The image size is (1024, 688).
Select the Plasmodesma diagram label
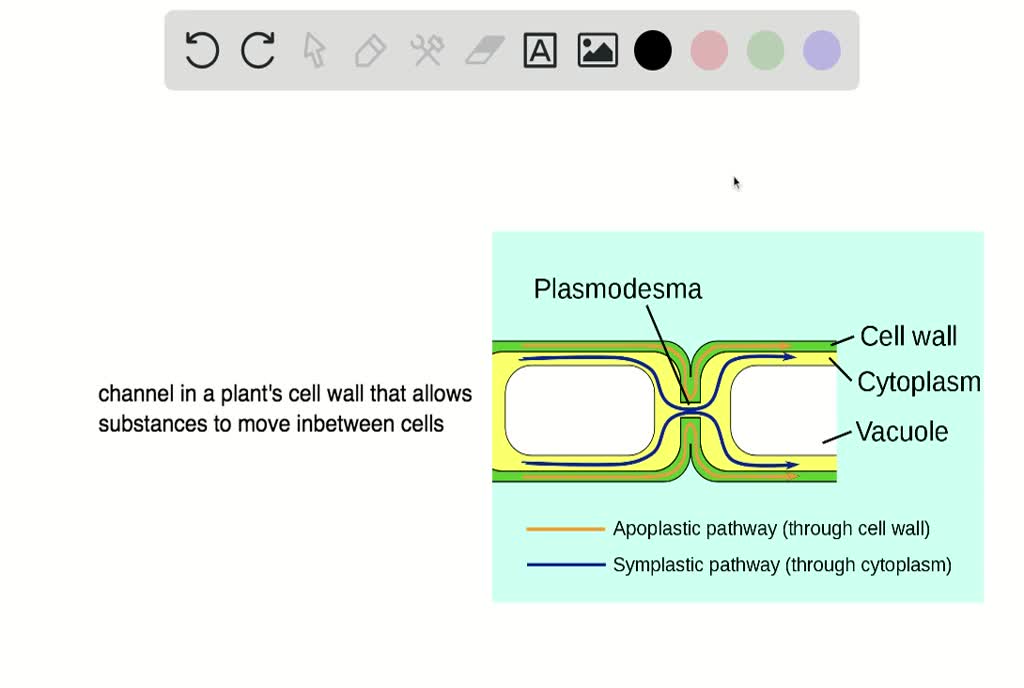coord(619,290)
